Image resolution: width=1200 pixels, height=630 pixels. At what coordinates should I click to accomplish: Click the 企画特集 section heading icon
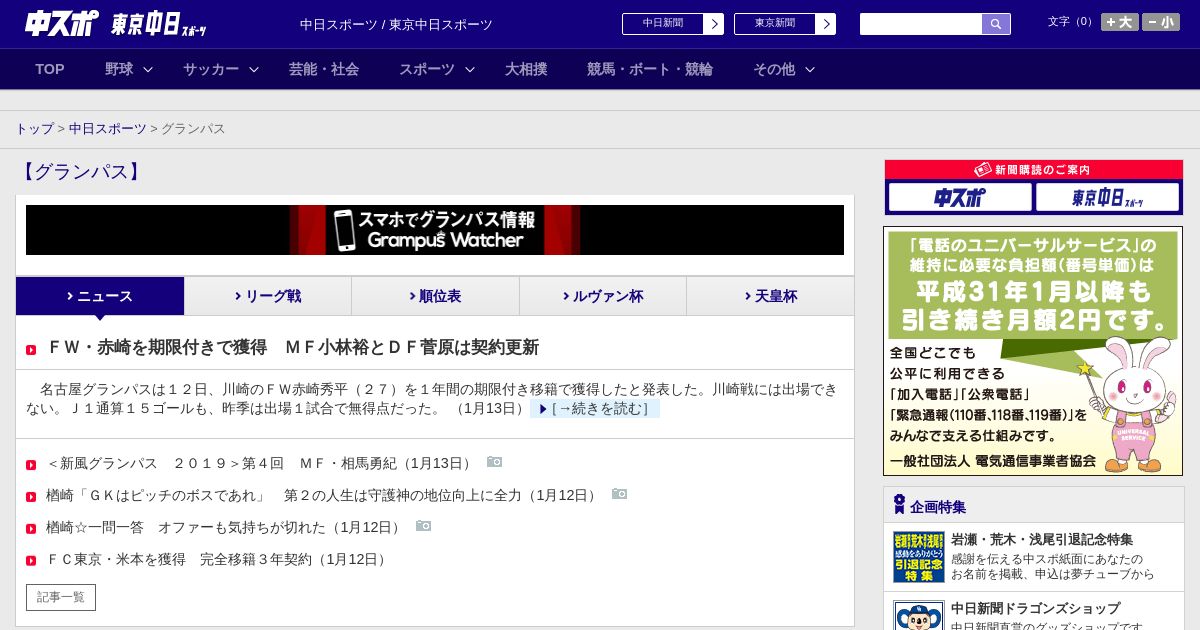pos(899,505)
